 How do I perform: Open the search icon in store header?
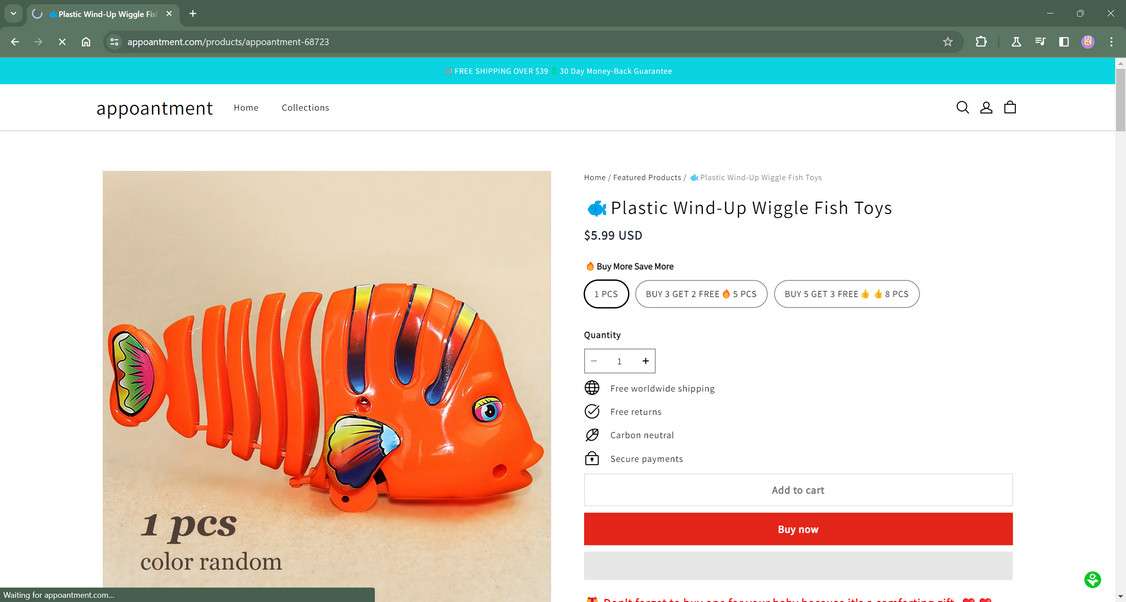pos(962,108)
